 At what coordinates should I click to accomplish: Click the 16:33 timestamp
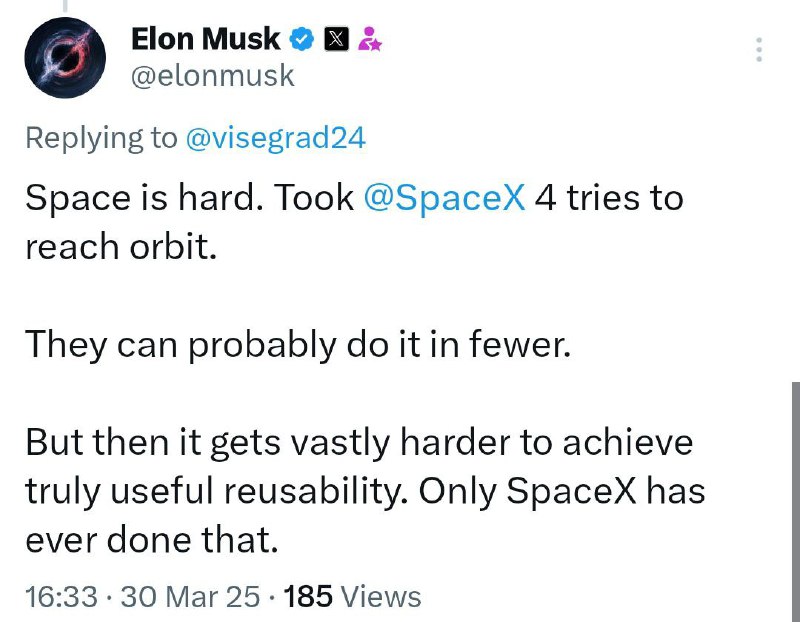point(61,596)
